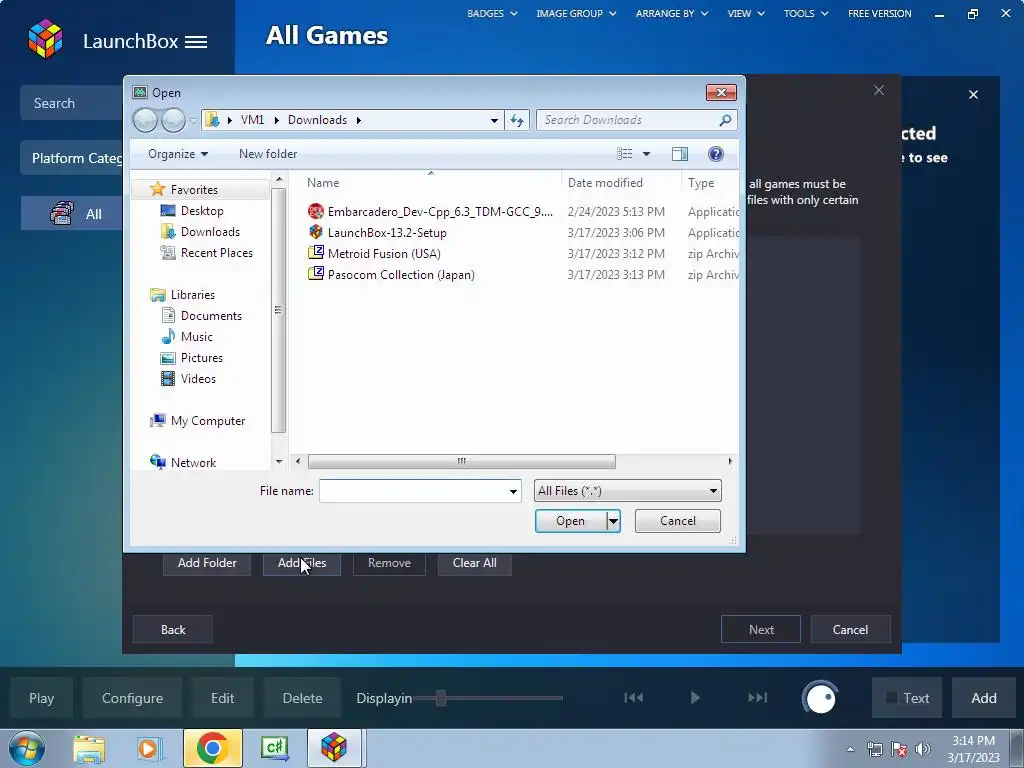Click the LaunchBox-13.2-Setup file icon
Image resolution: width=1024 pixels, height=768 pixels.
(x=316, y=232)
